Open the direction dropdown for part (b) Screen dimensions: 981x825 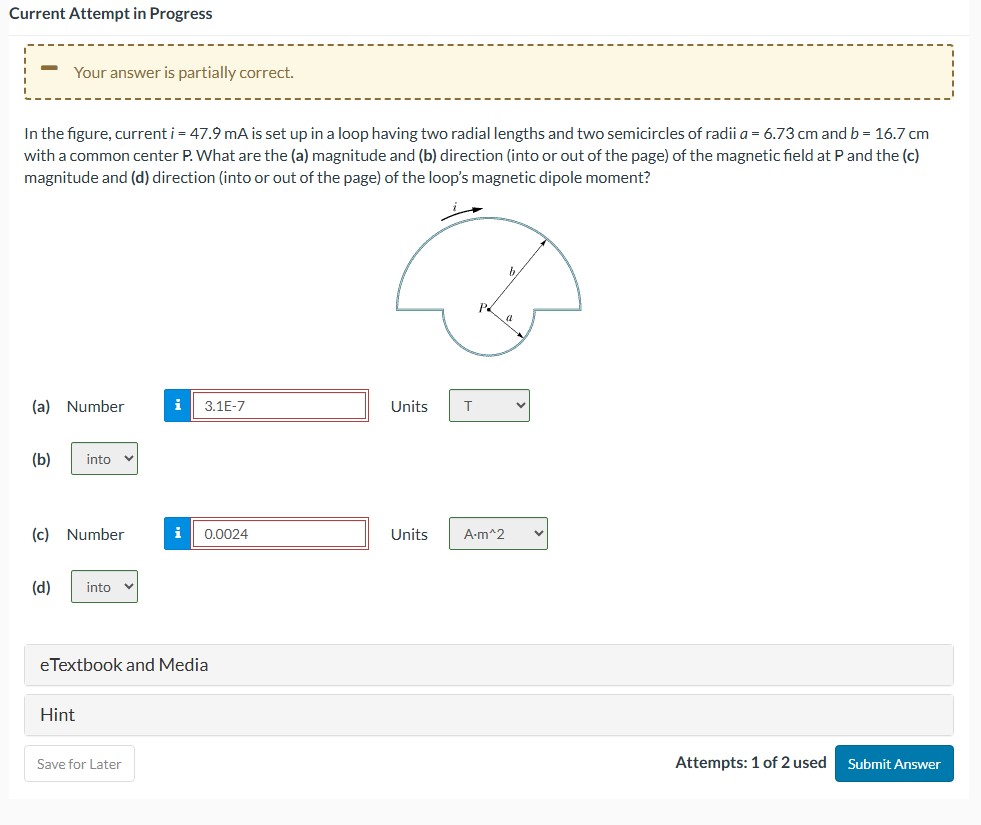(103, 458)
